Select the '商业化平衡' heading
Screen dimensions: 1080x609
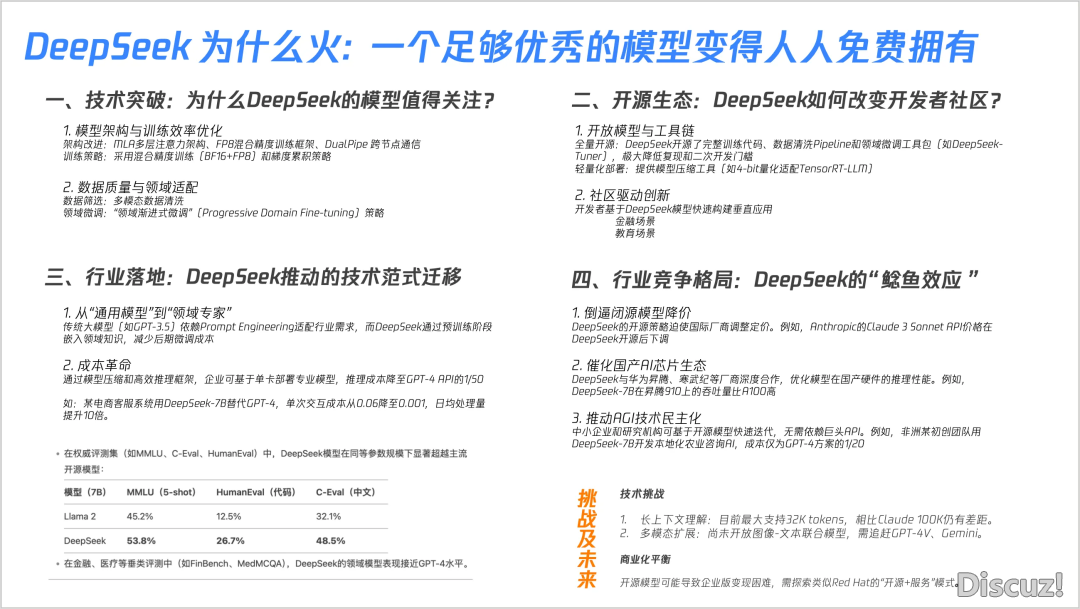pyautogui.click(x=645, y=559)
